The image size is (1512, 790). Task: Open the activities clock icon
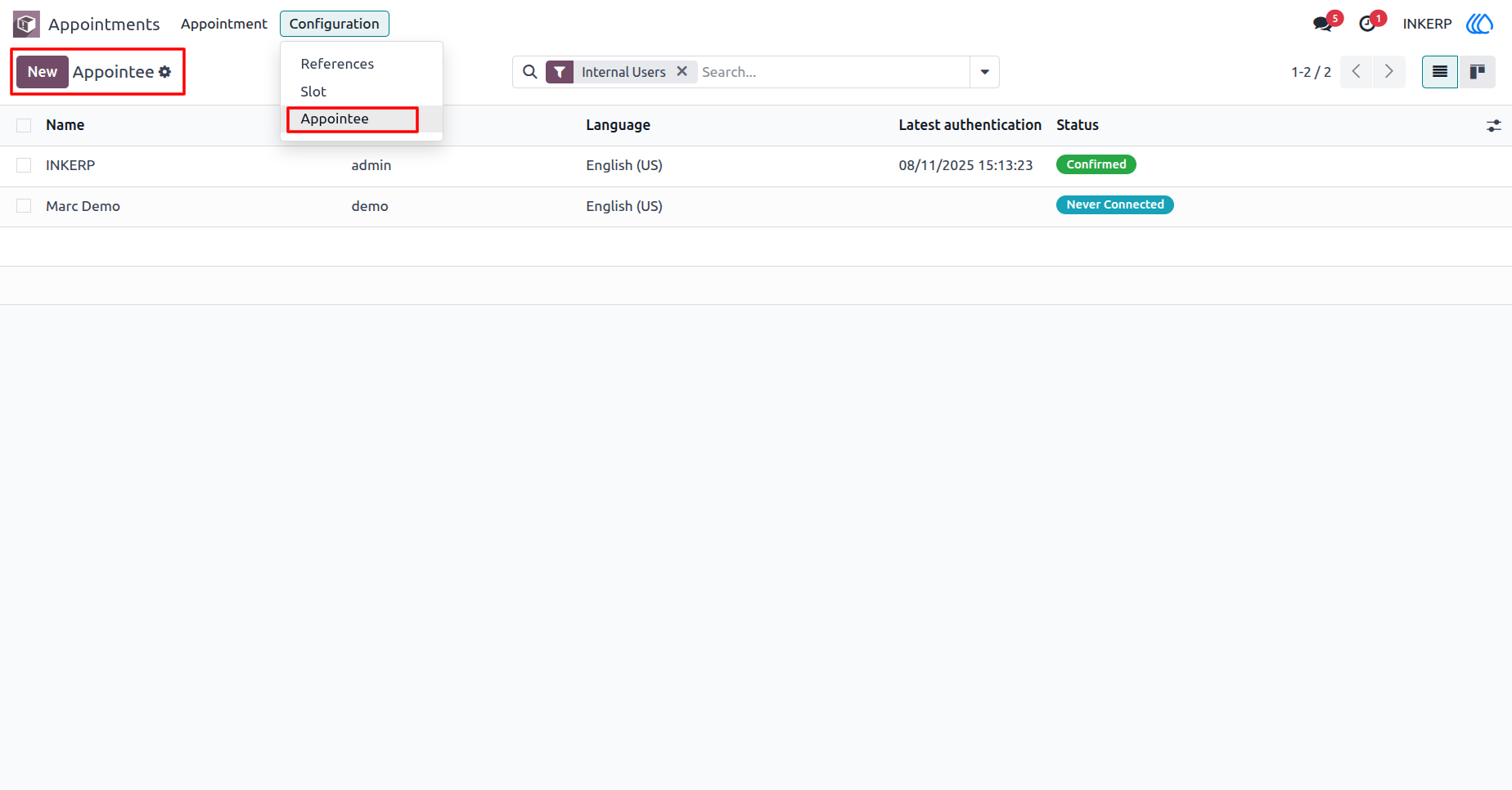point(1367,24)
